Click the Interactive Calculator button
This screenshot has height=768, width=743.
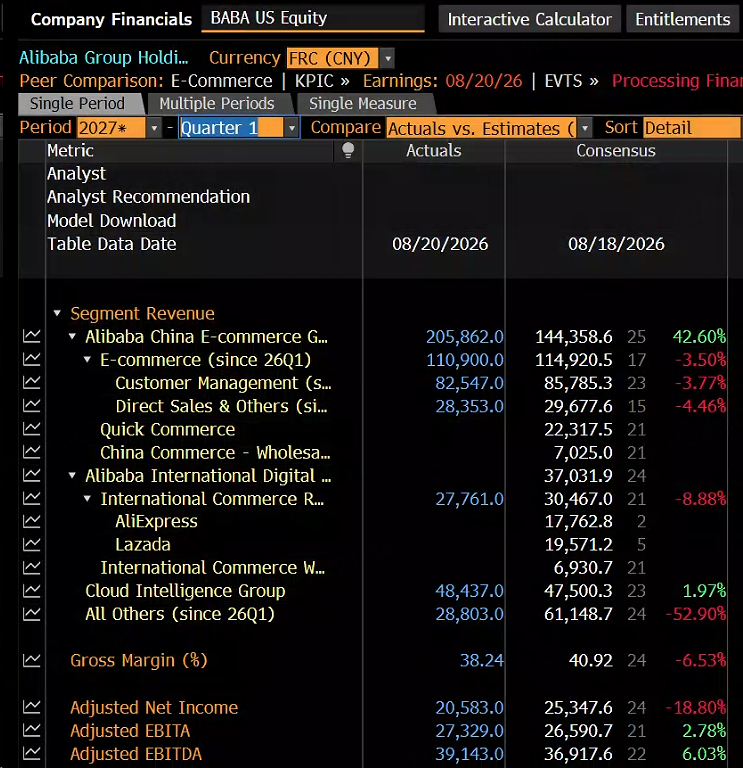[x=529, y=19]
